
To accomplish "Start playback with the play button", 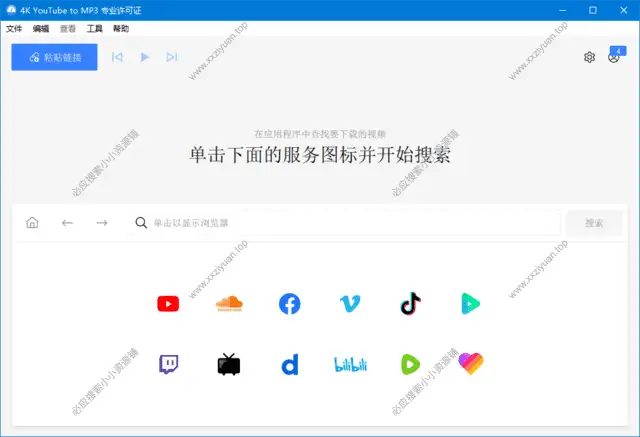I will pyautogui.click(x=144, y=57).
